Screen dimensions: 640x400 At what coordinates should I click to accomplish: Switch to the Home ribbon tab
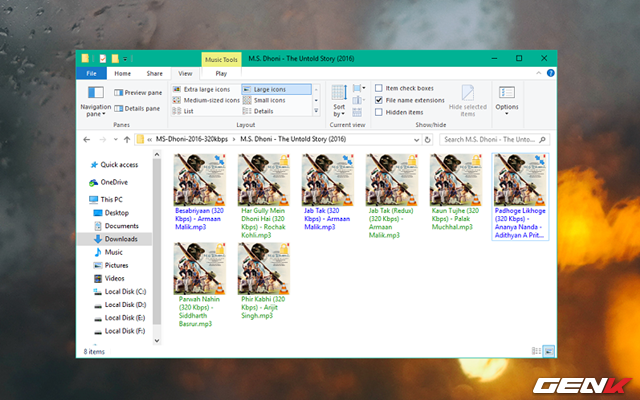pyautogui.click(x=122, y=73)
